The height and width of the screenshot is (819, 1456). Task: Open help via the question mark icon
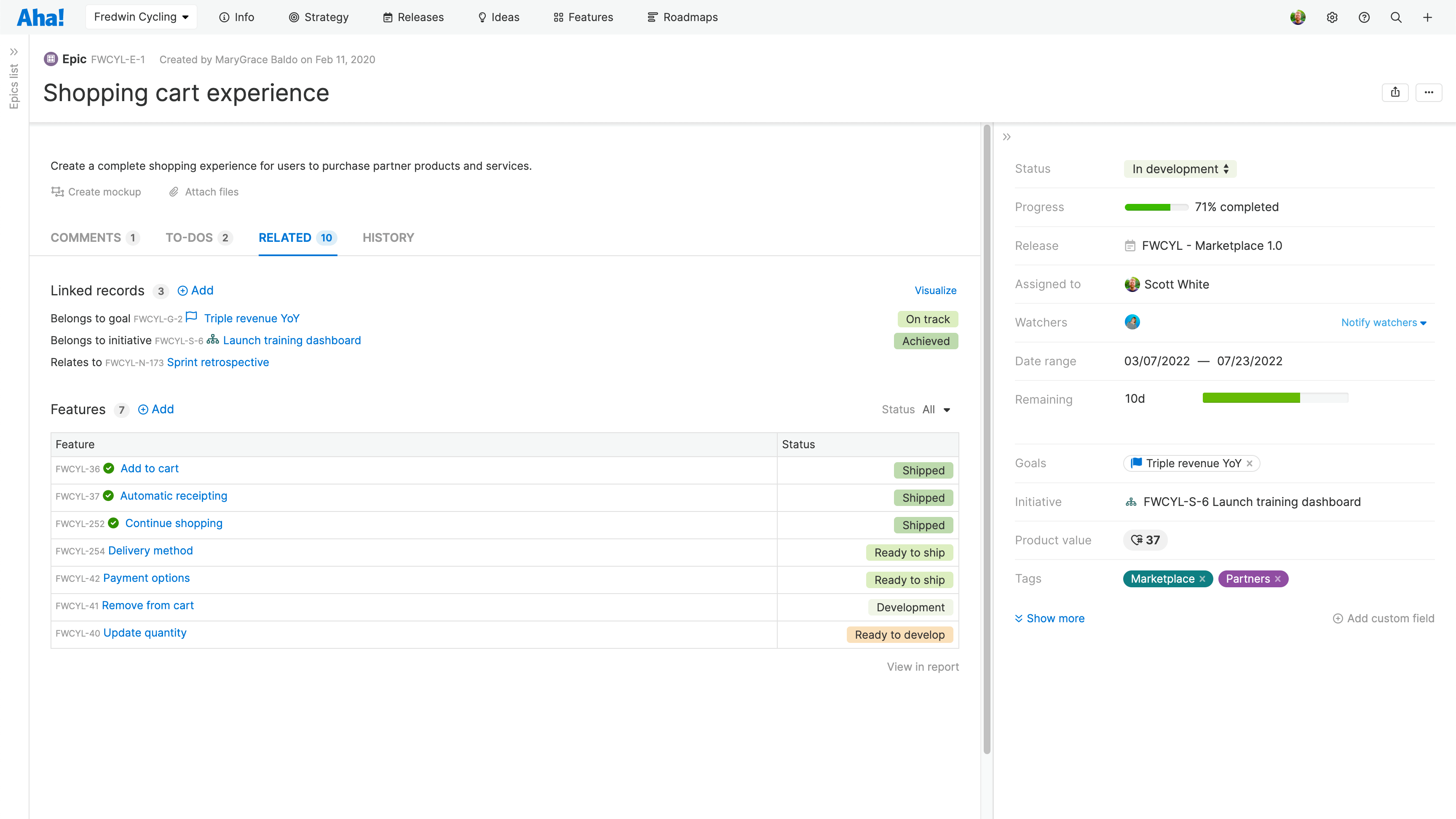(1364, 17)
